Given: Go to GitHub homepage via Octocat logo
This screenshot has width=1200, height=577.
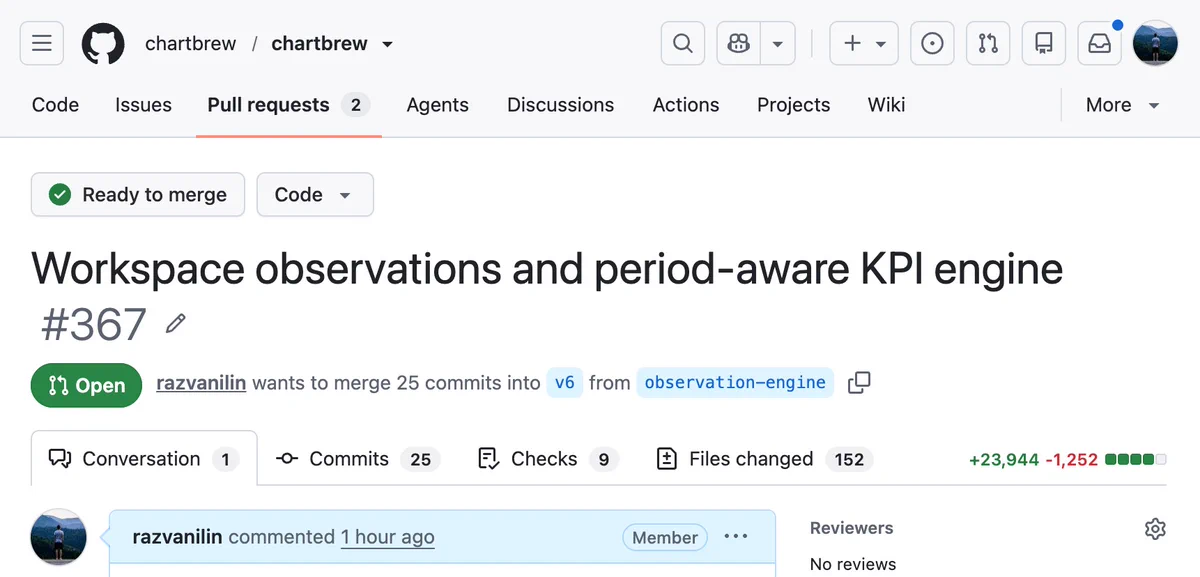Looking at the screenshot, I should tap(103, 44).
